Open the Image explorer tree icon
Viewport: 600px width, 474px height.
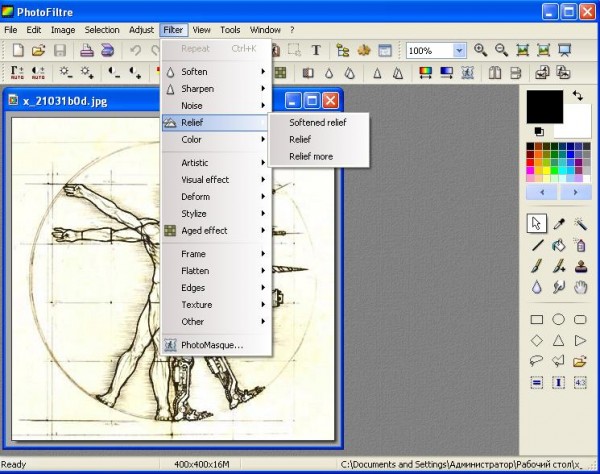point(343,50)
